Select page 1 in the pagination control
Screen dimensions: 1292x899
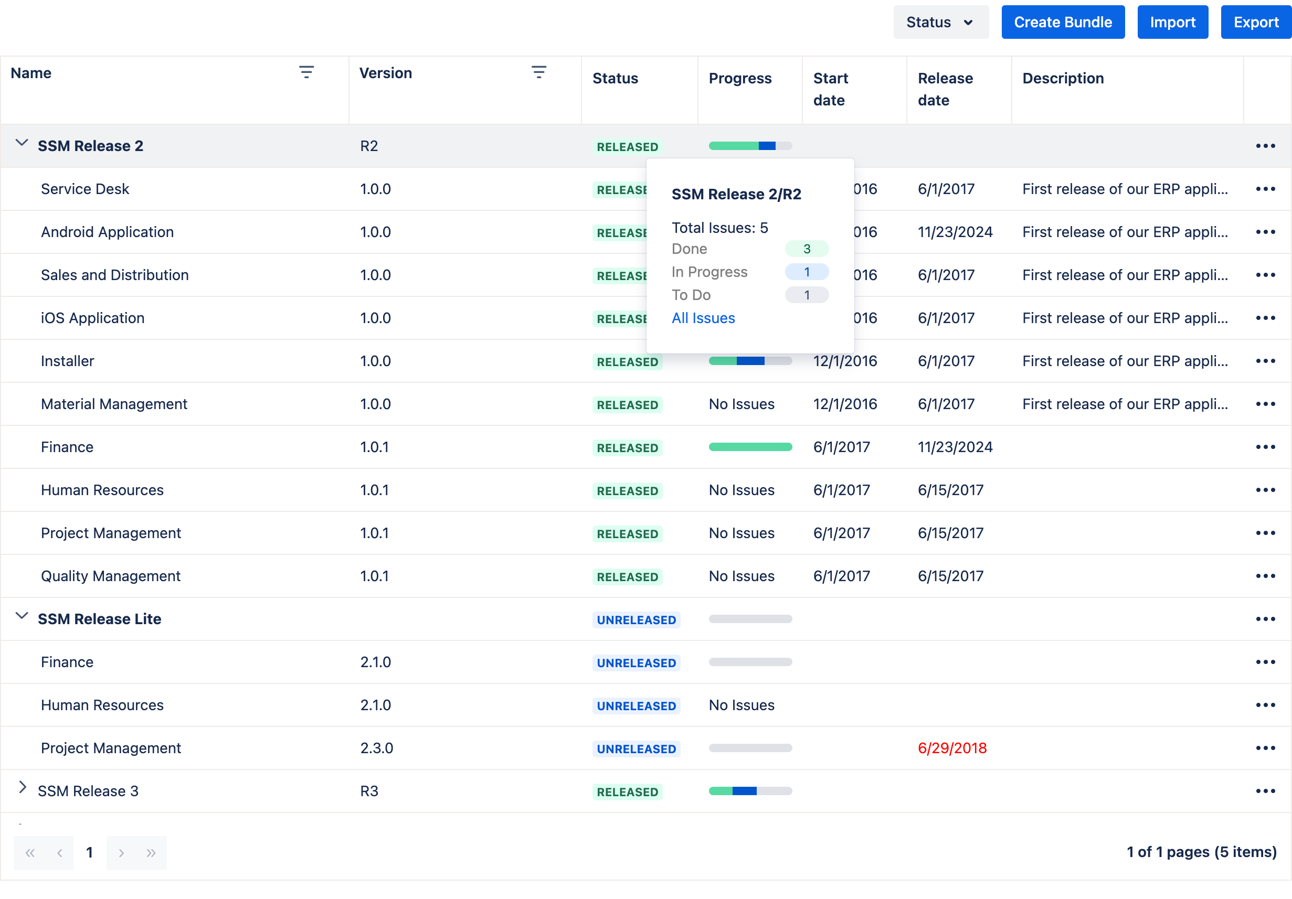(89, 852)
